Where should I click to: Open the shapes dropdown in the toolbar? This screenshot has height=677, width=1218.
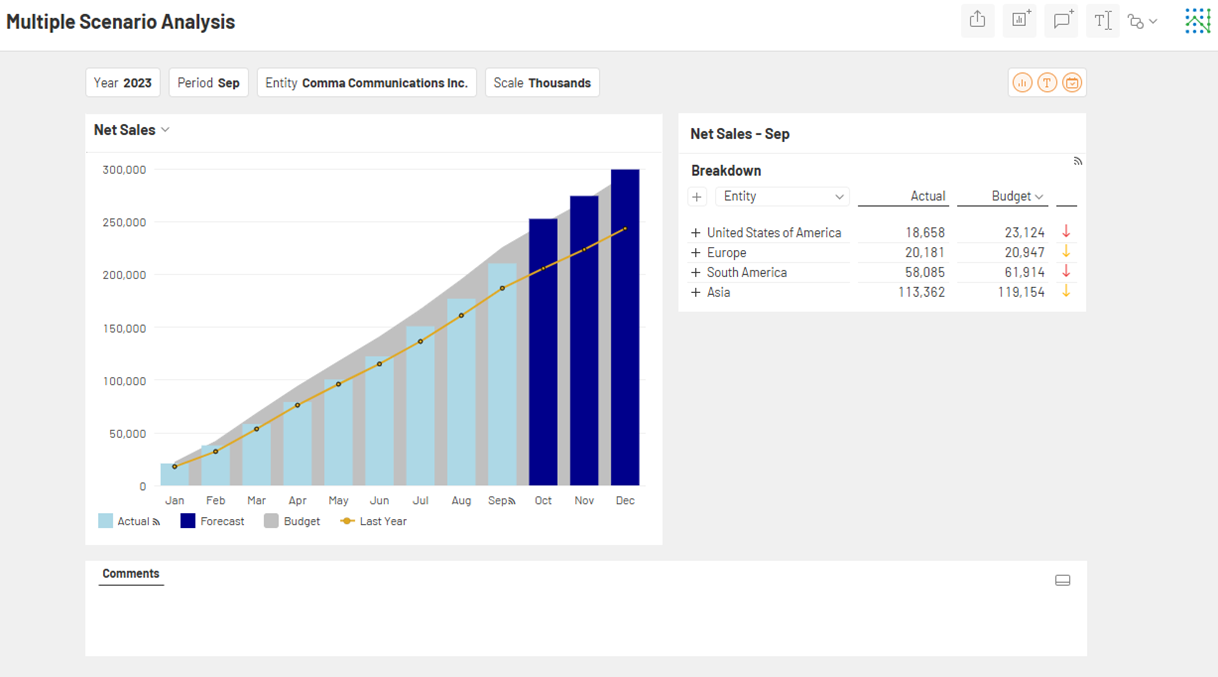click(1142, 21)
